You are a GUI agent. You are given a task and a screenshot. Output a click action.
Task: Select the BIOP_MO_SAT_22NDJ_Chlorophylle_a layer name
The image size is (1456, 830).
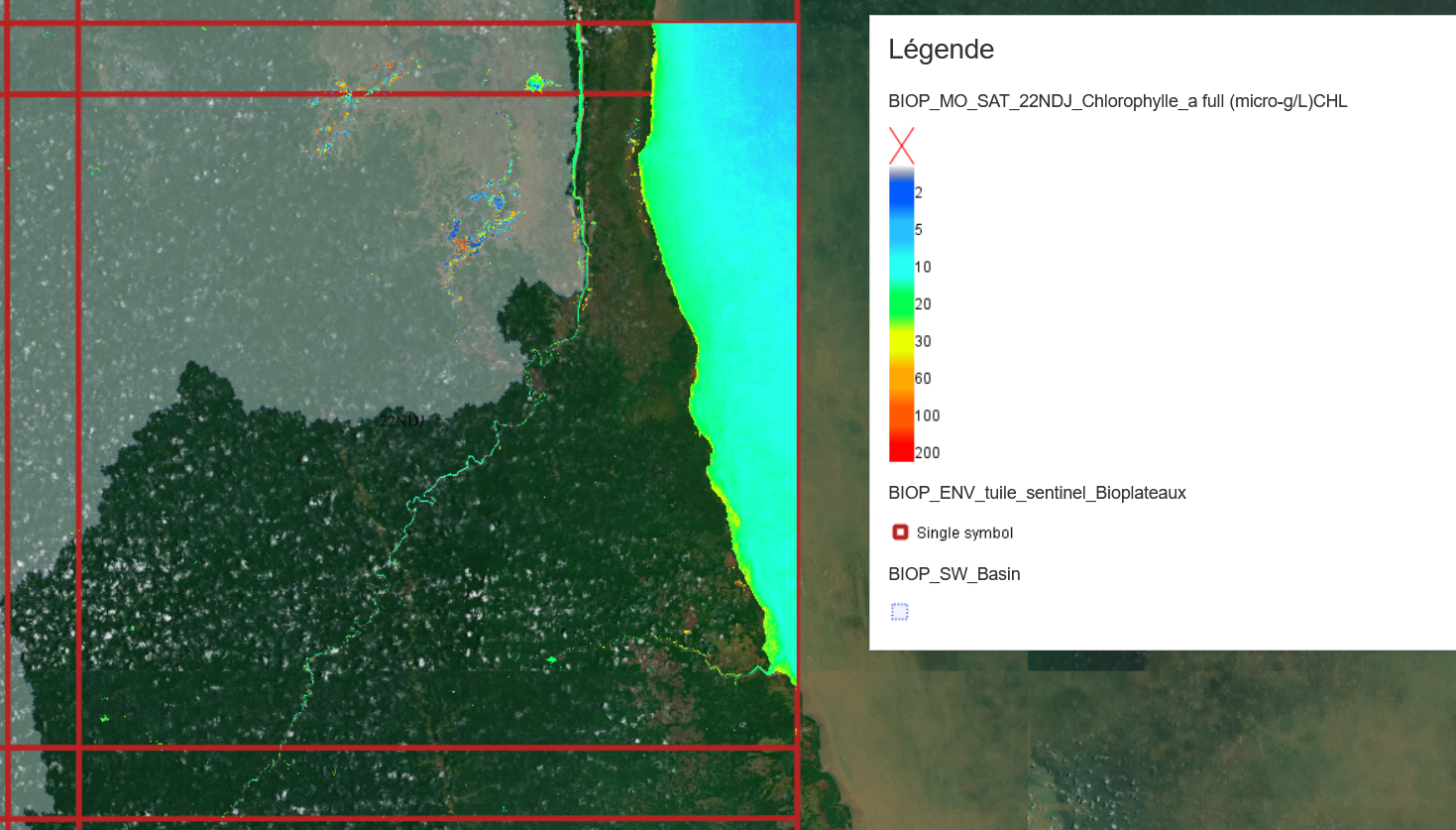tap(1117, 101)
